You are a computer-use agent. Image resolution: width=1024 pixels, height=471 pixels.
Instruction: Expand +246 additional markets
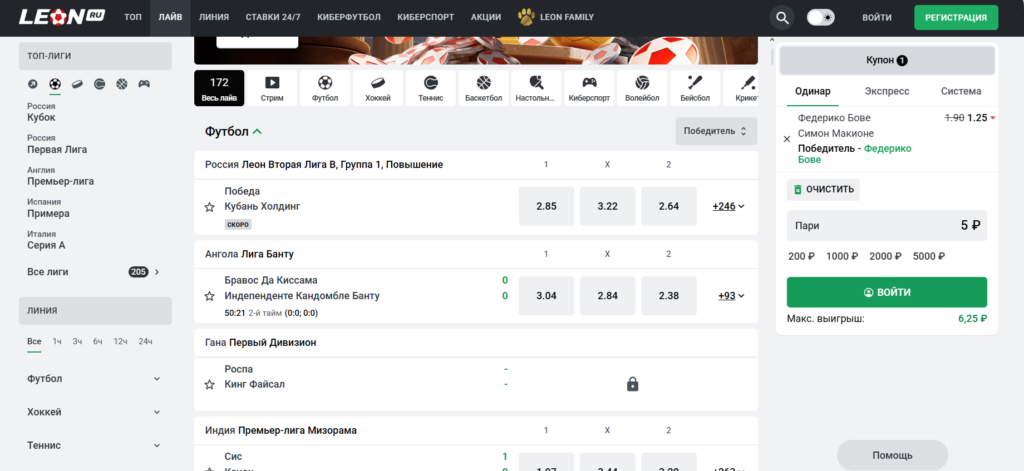[x=728, y=206]
